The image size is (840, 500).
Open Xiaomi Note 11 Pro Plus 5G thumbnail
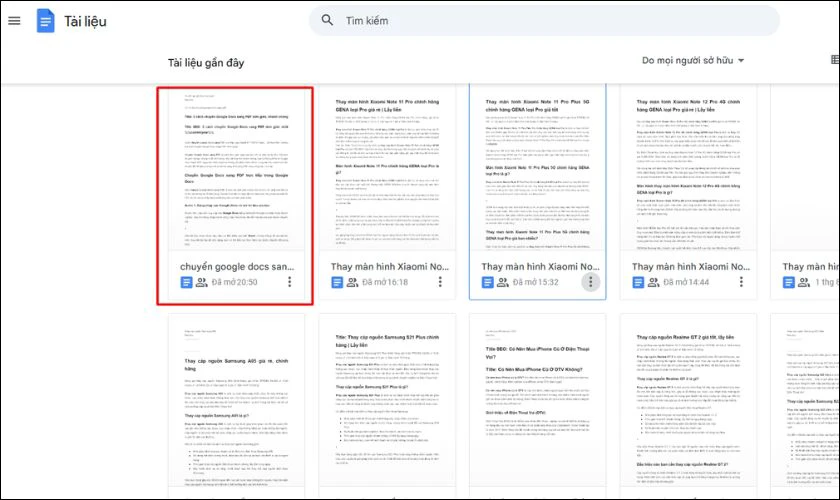point(538,169)
